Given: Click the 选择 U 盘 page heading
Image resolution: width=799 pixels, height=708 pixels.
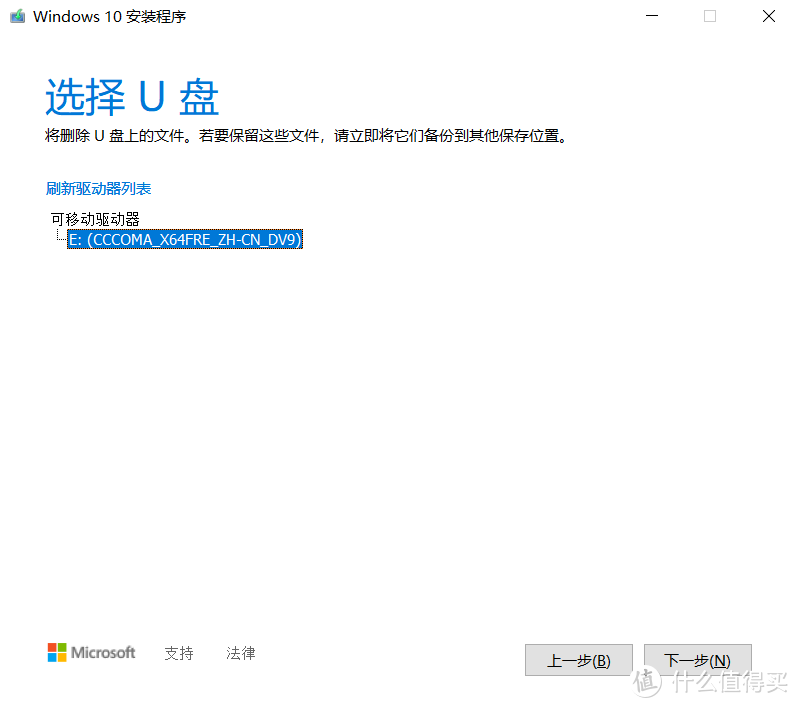Looking at the screenshot, I should (132, 97).
